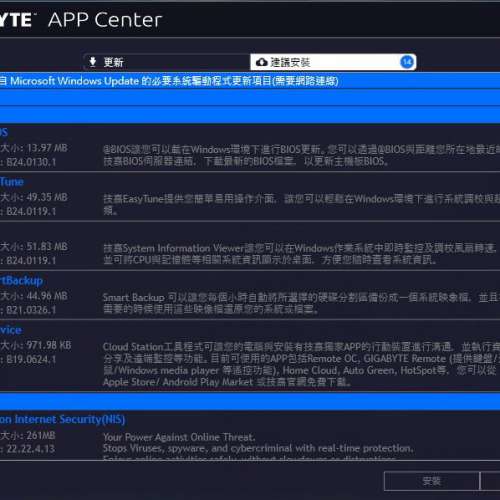Click the version number B21.0326.1
This screenshot has width=500, height=500.
pyautogui.click(x=31, y=310)
